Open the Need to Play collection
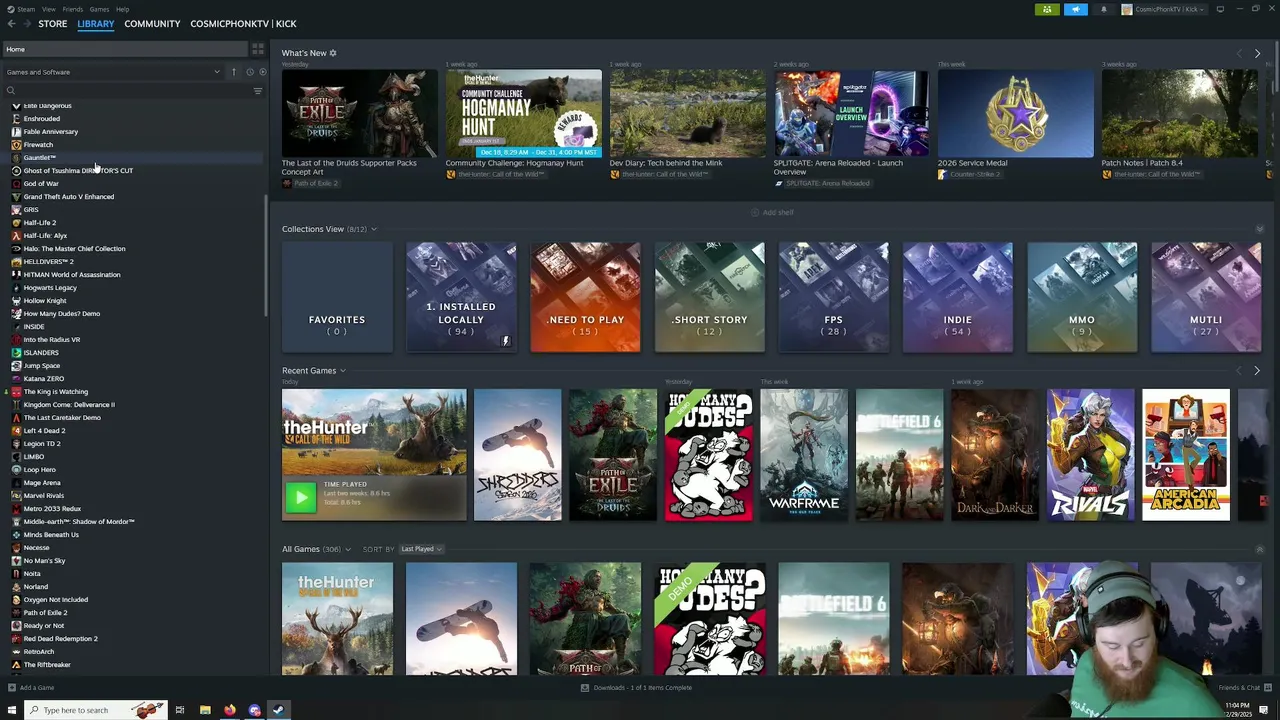The width and height of the screenshot is (1280, 720). 585,297
